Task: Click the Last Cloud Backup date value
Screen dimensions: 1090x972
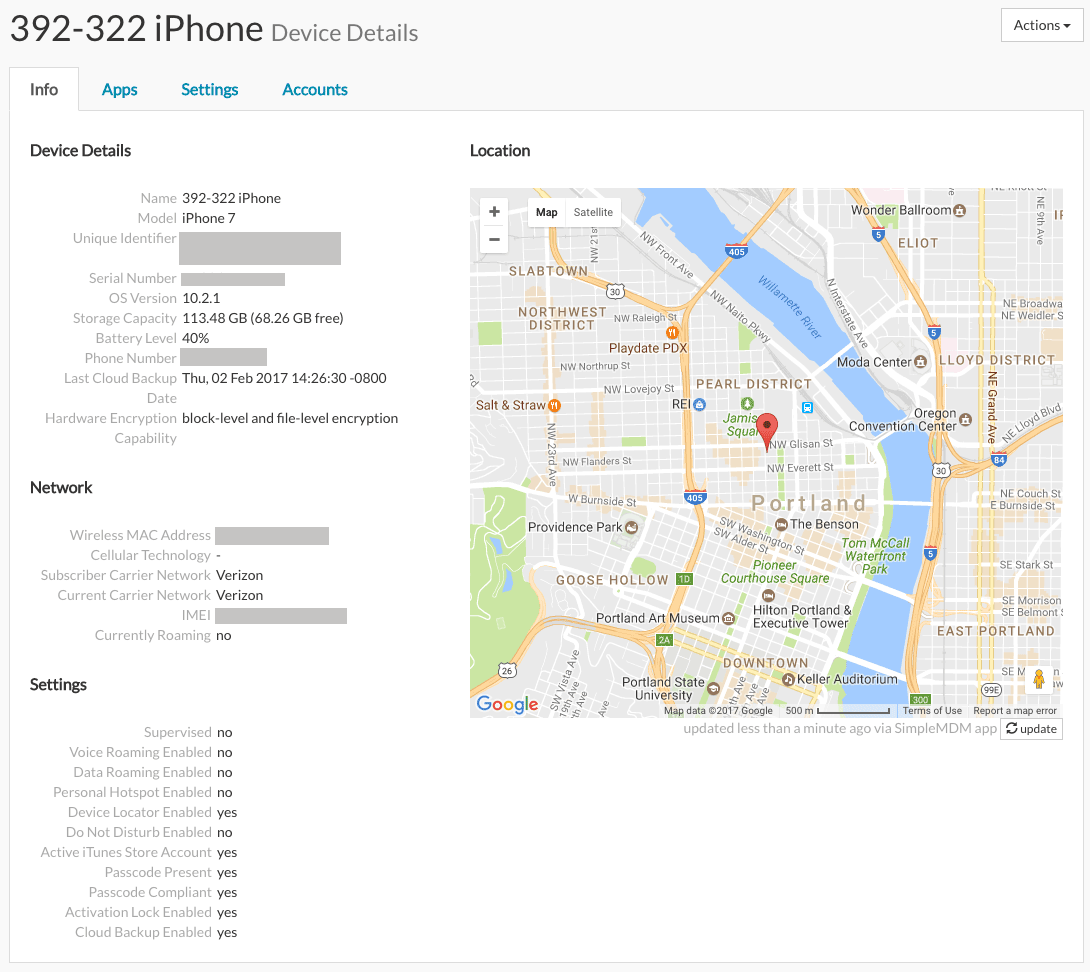Action: click(x=284, y=378)
